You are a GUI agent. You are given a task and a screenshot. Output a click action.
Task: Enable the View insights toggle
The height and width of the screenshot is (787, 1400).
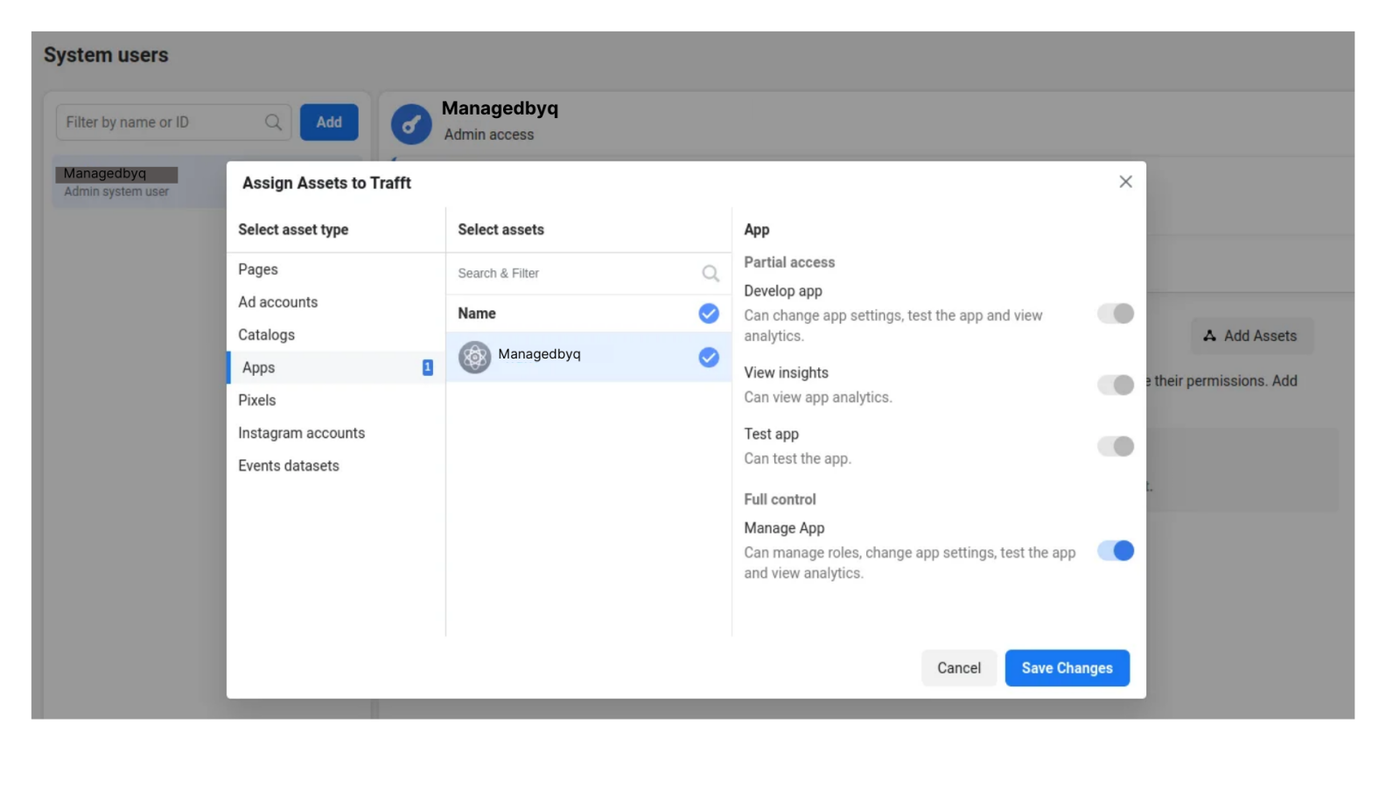1115,385
